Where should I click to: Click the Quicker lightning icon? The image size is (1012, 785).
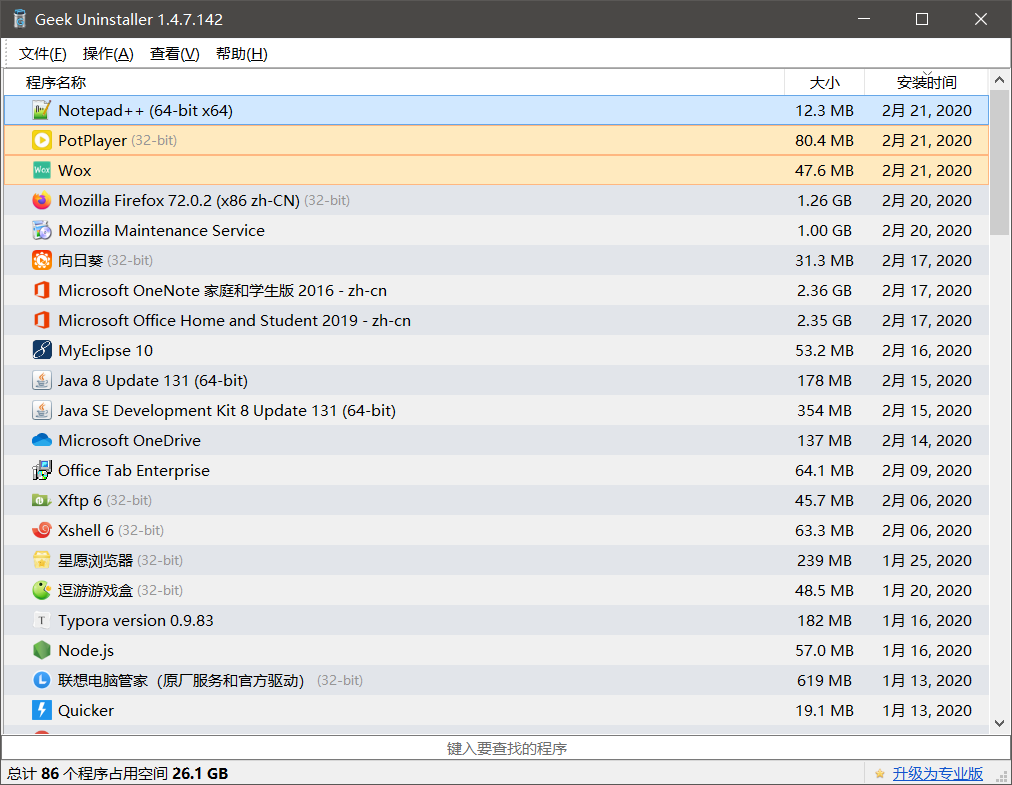click(42, 710)
